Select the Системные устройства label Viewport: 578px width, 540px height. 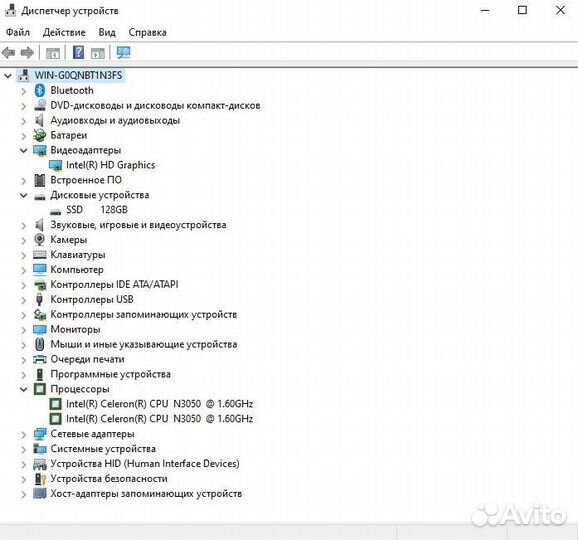(103, 449)
